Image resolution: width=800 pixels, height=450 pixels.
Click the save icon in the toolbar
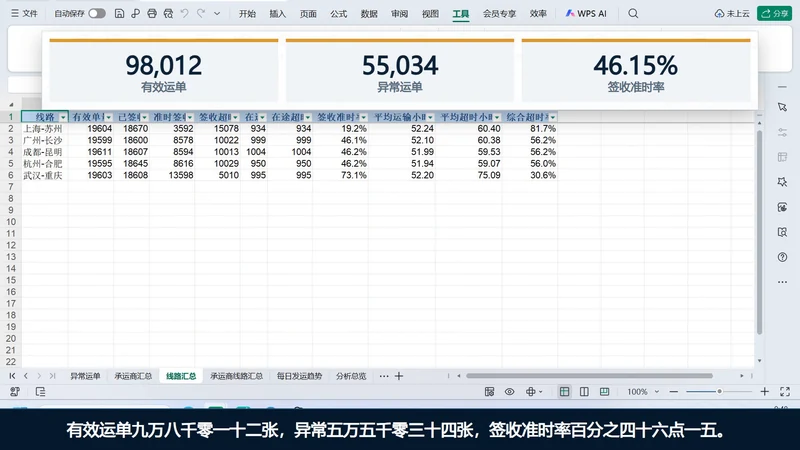pos(119,14)
